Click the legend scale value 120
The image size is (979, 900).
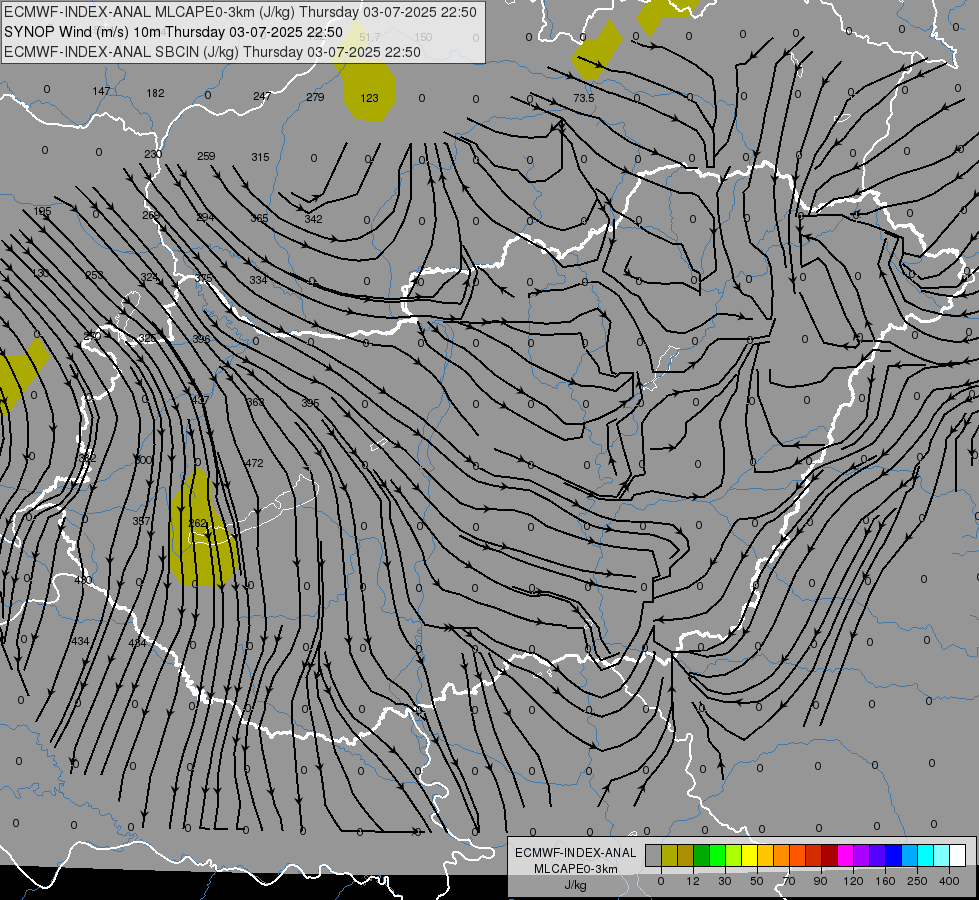(x=853, y=881)
